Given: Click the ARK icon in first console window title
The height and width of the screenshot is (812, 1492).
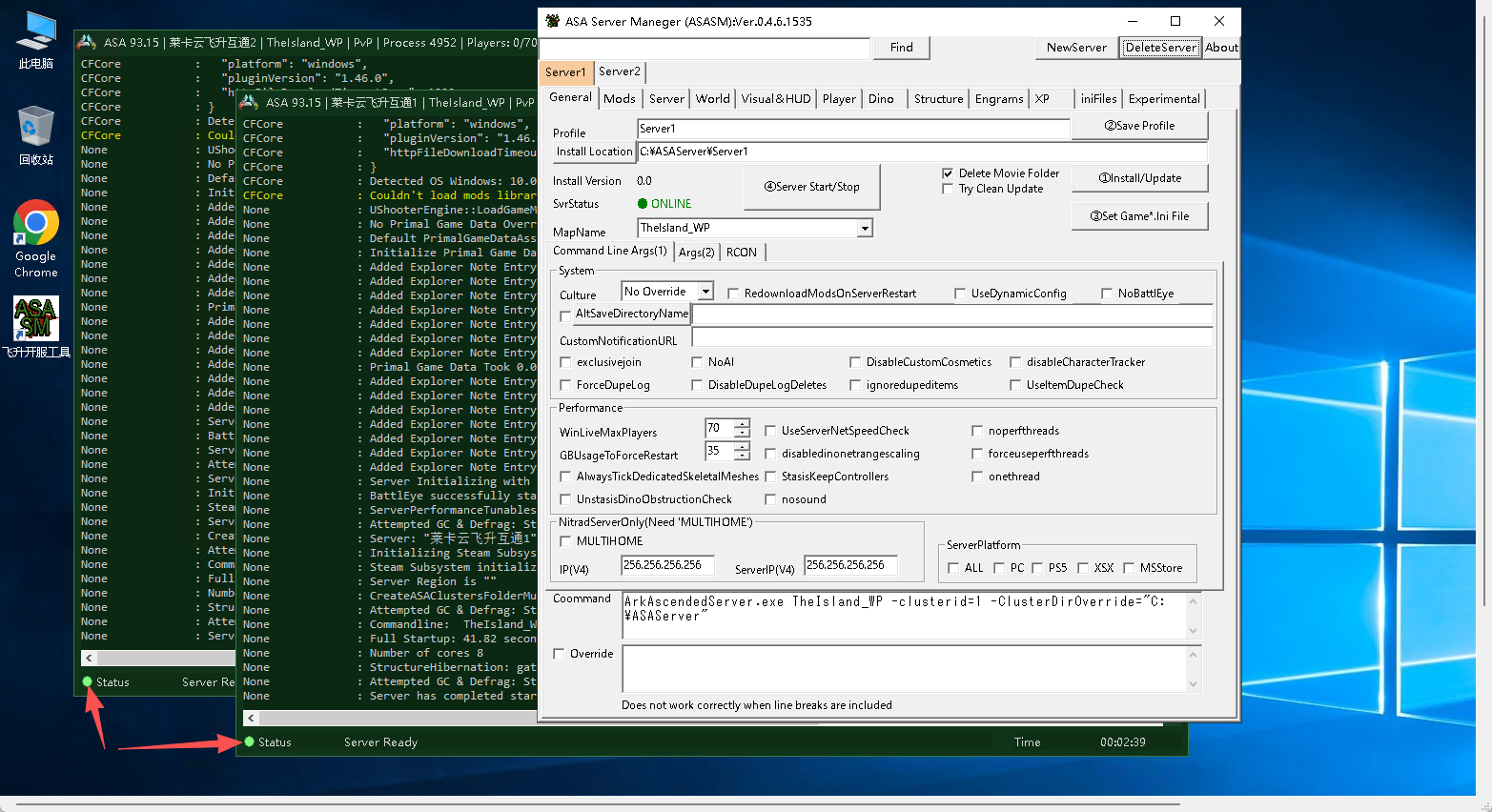Looking at the screenshot, I should pyautogui.click(x=86, y=42).
